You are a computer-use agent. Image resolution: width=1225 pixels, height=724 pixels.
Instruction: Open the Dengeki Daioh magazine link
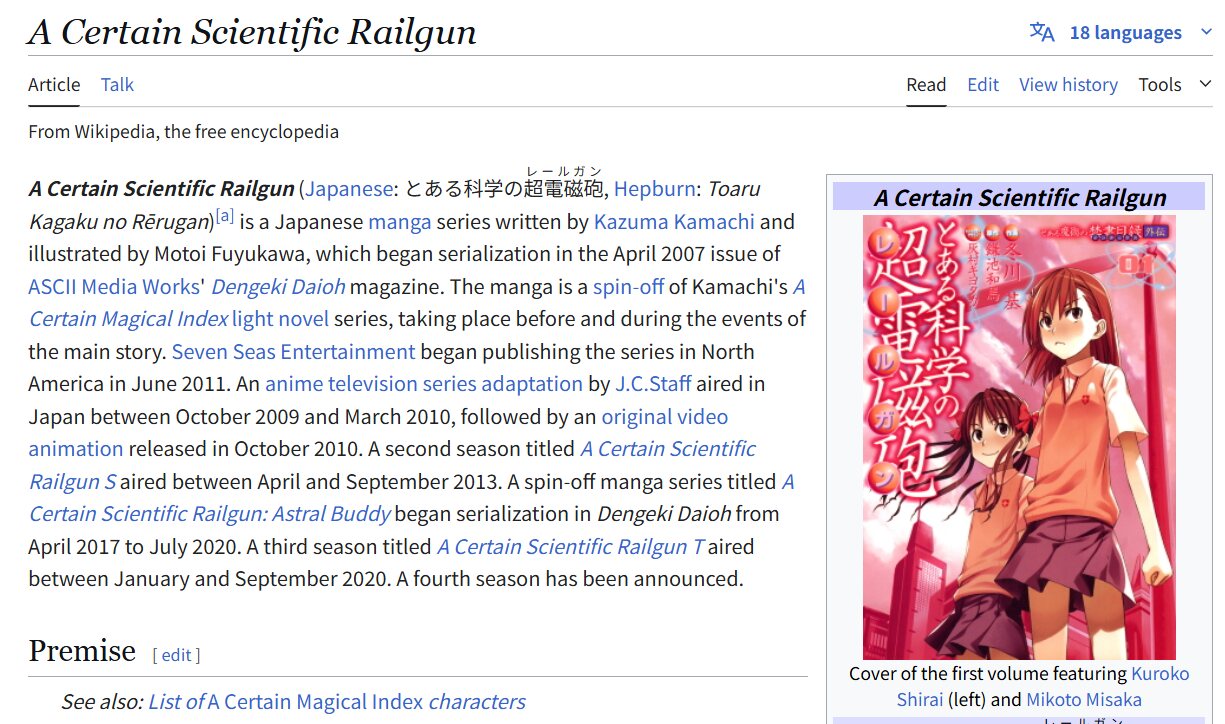click(x=278, y=286)
